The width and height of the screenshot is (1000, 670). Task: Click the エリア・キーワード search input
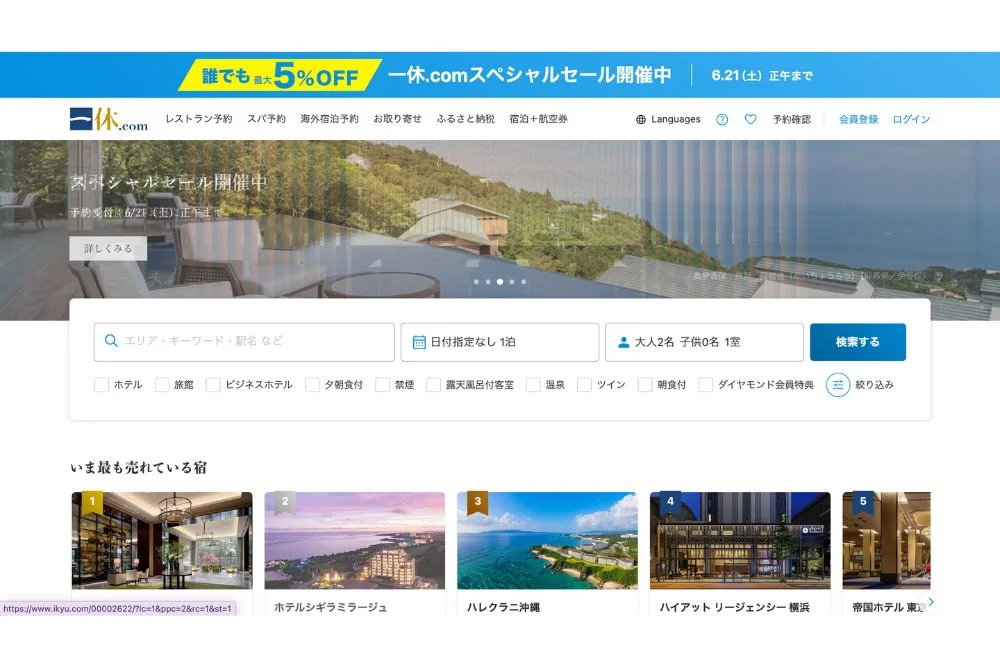[244, 342]
